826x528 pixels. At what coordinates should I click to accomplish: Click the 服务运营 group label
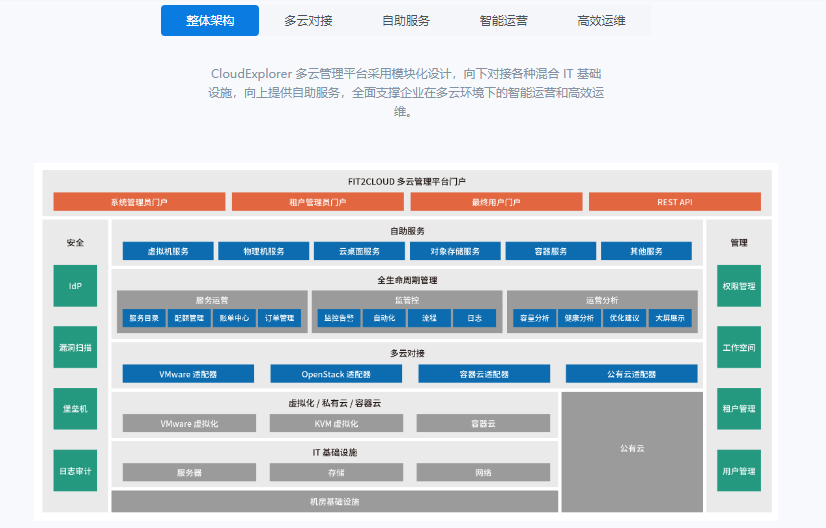point(212,300)
